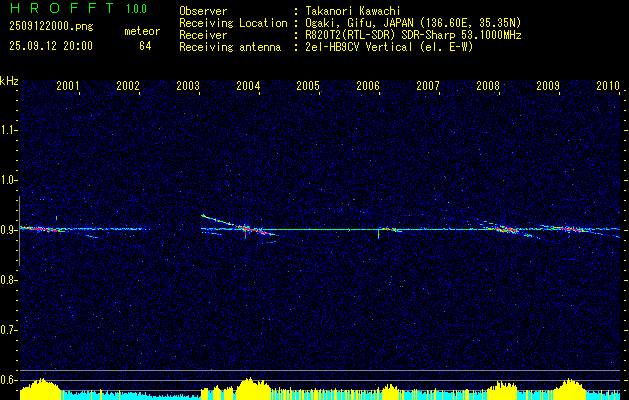The height and width of the screenshot is (400, 629).
Task: Click the 2el-HB9CV Vertical antenna text
Action: [390, 47]
